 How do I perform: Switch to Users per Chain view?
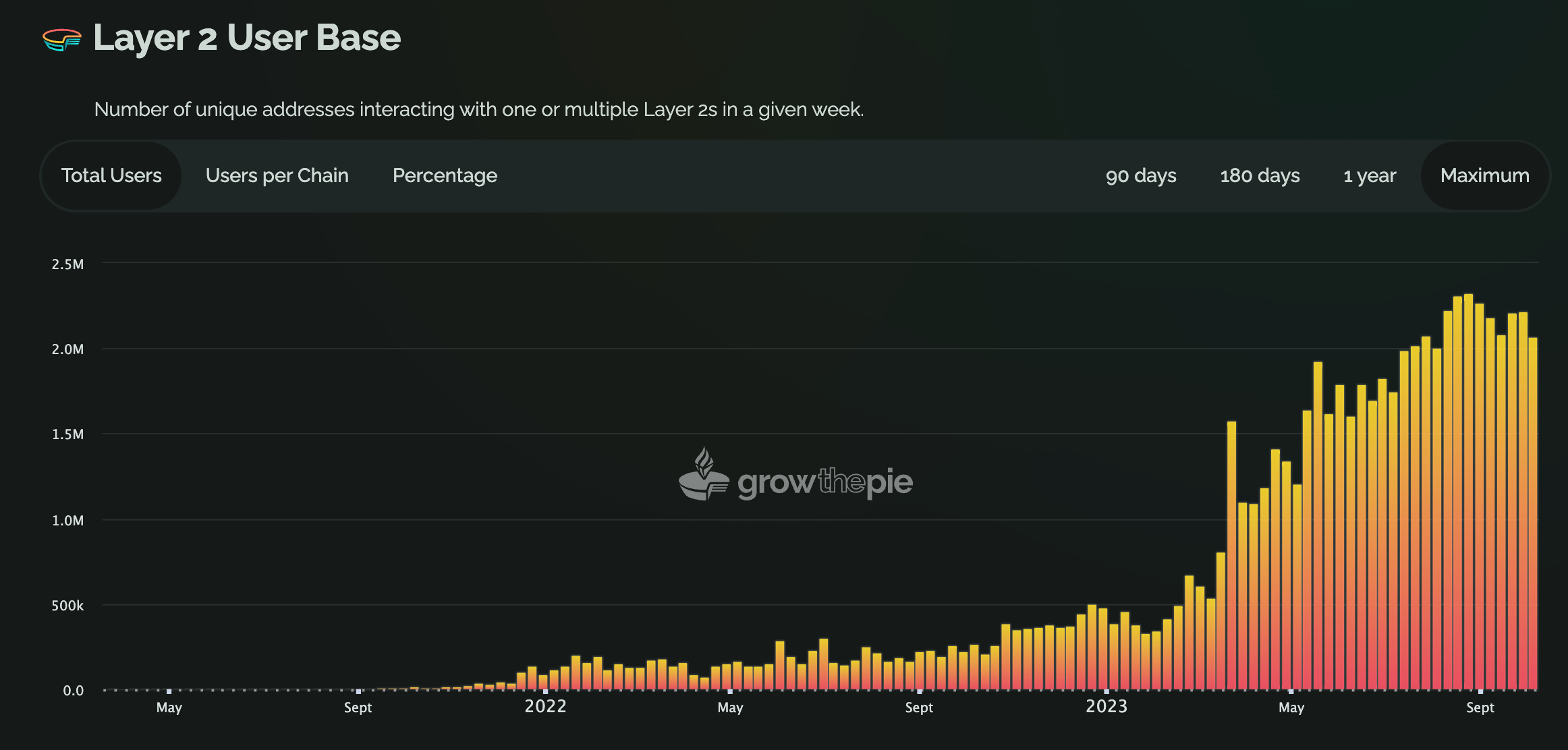coord(277,175)
